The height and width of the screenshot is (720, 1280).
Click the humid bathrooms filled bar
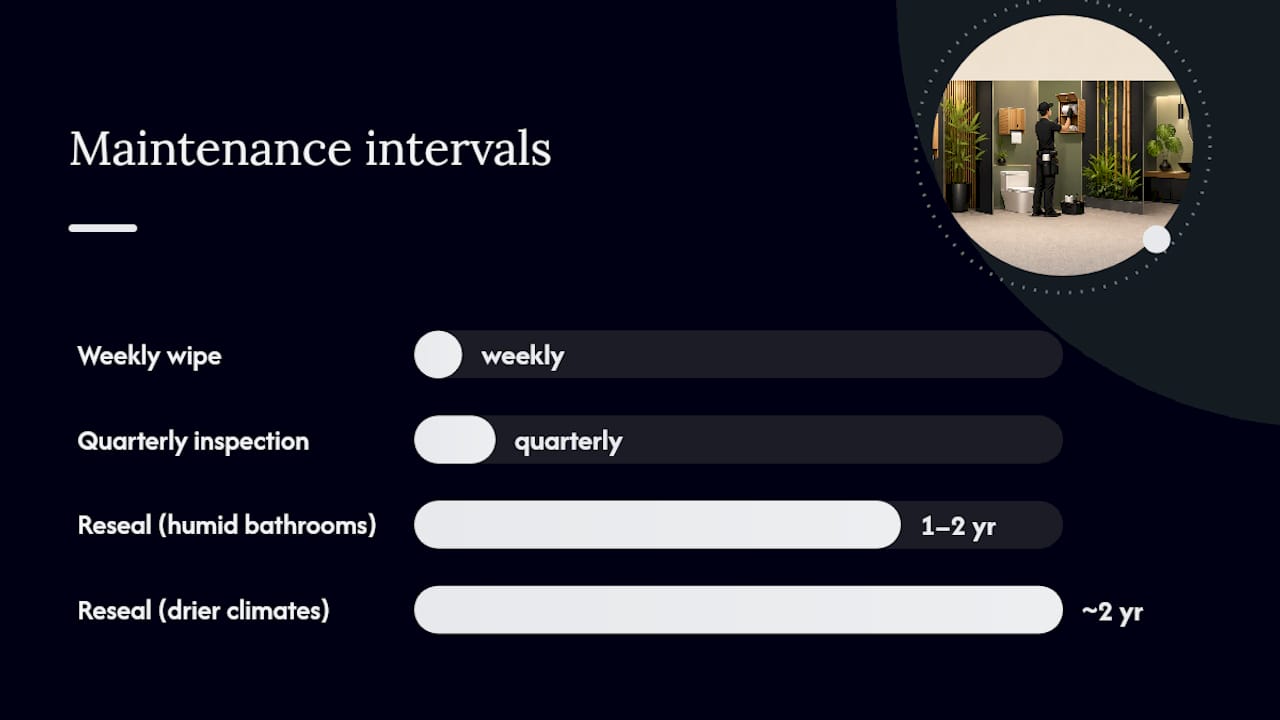click(x=658, y=525)
